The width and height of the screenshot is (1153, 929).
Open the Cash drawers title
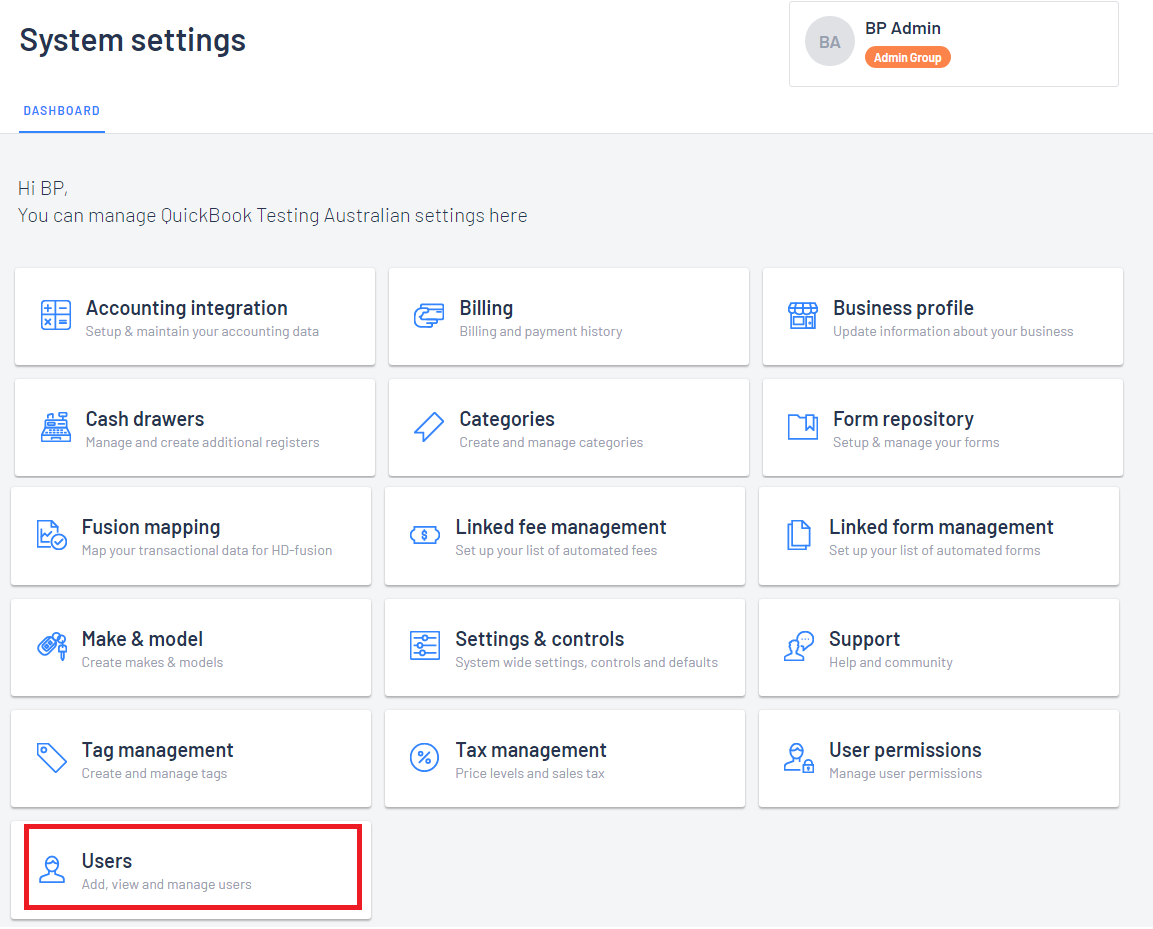pyautogui.click(x=145, y=419)
